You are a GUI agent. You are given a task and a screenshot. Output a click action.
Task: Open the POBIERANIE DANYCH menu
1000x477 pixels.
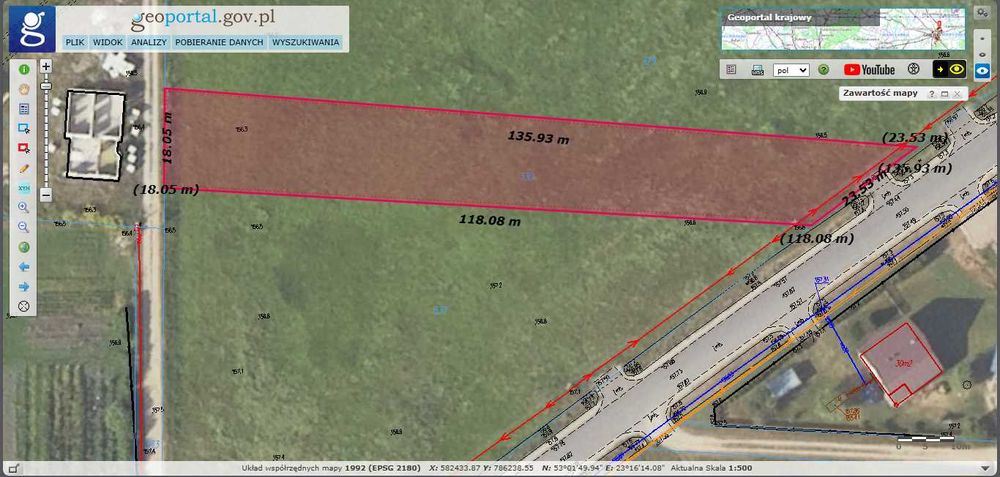point(219,43)
